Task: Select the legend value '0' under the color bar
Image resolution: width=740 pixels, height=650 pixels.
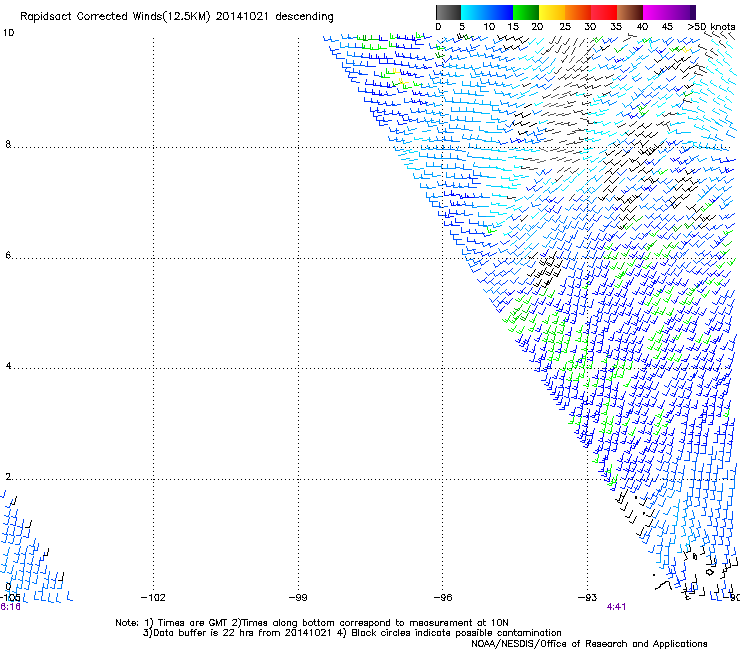Action: point(438,26)
